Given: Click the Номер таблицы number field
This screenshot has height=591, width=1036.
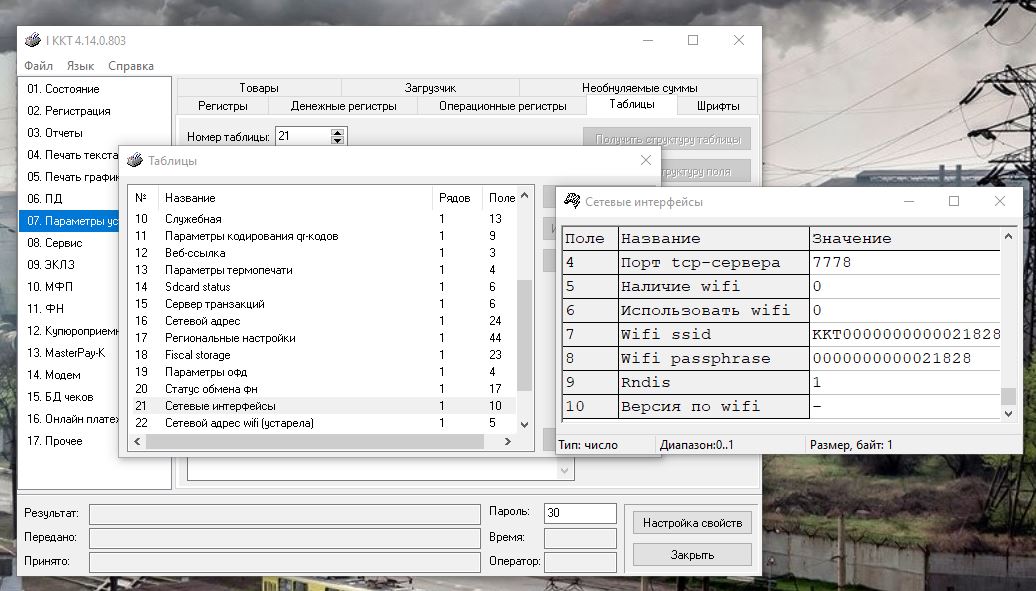Looking at the screenshot, I should 303,136.
